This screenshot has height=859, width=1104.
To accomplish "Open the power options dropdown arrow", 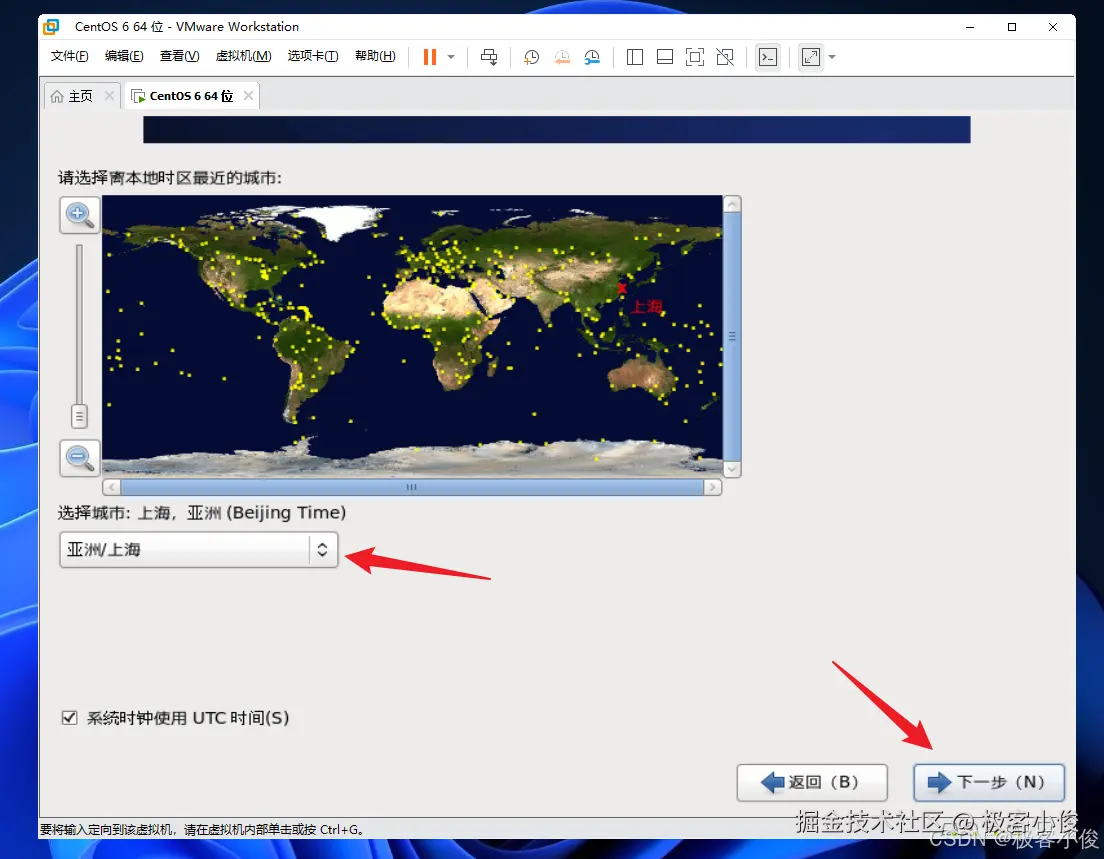I will (x=451, y=57).
